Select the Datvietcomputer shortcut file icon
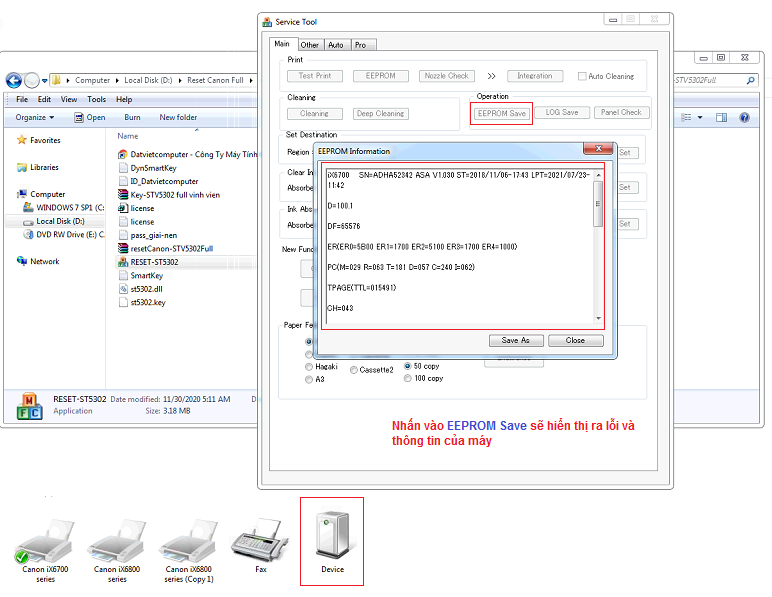The width and height of the screenshot is (772, 597). click(x=123, y=155)
